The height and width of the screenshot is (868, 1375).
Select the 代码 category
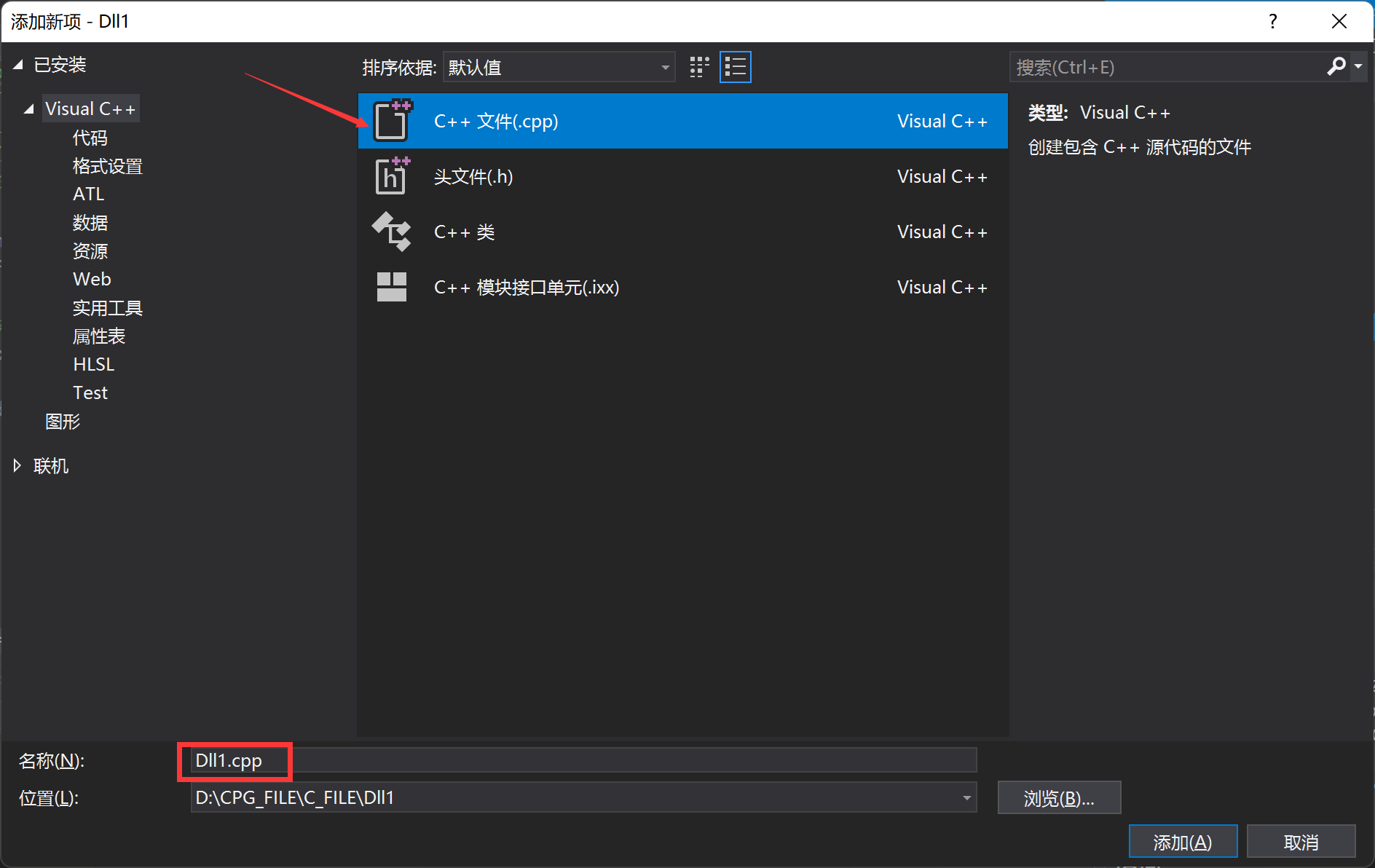click(90, 138)
